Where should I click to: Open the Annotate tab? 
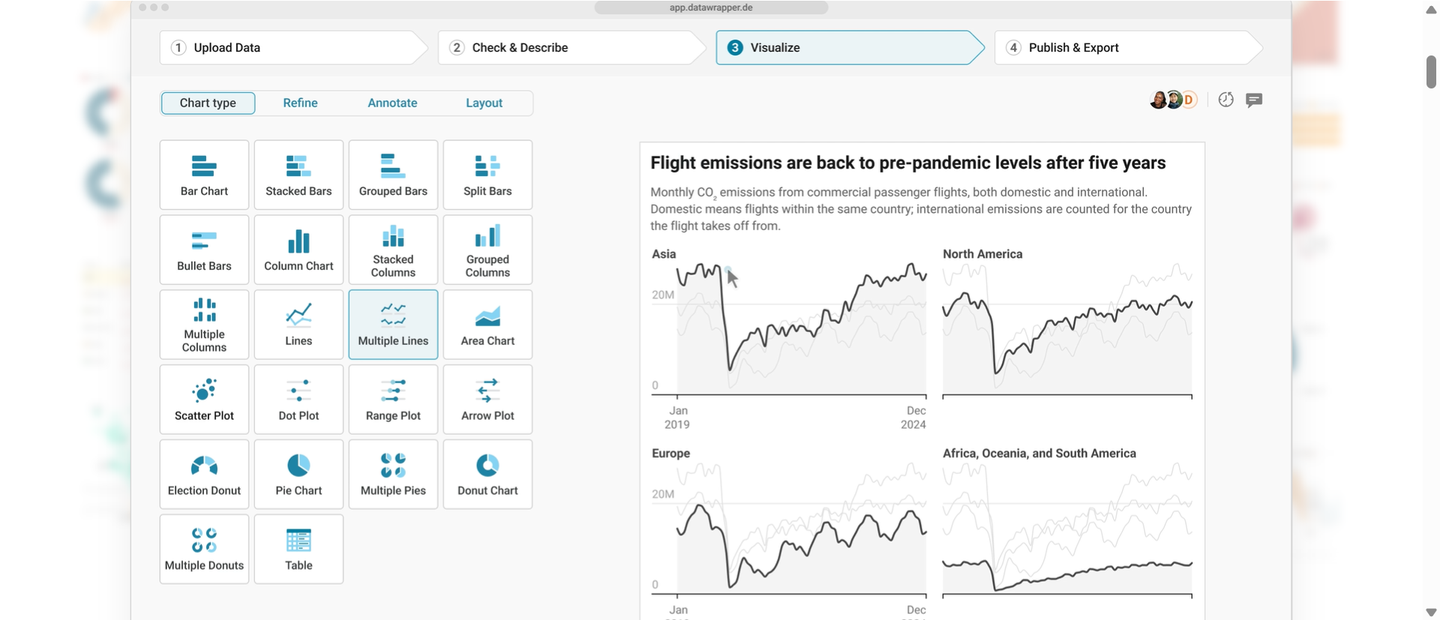point(392,103)
